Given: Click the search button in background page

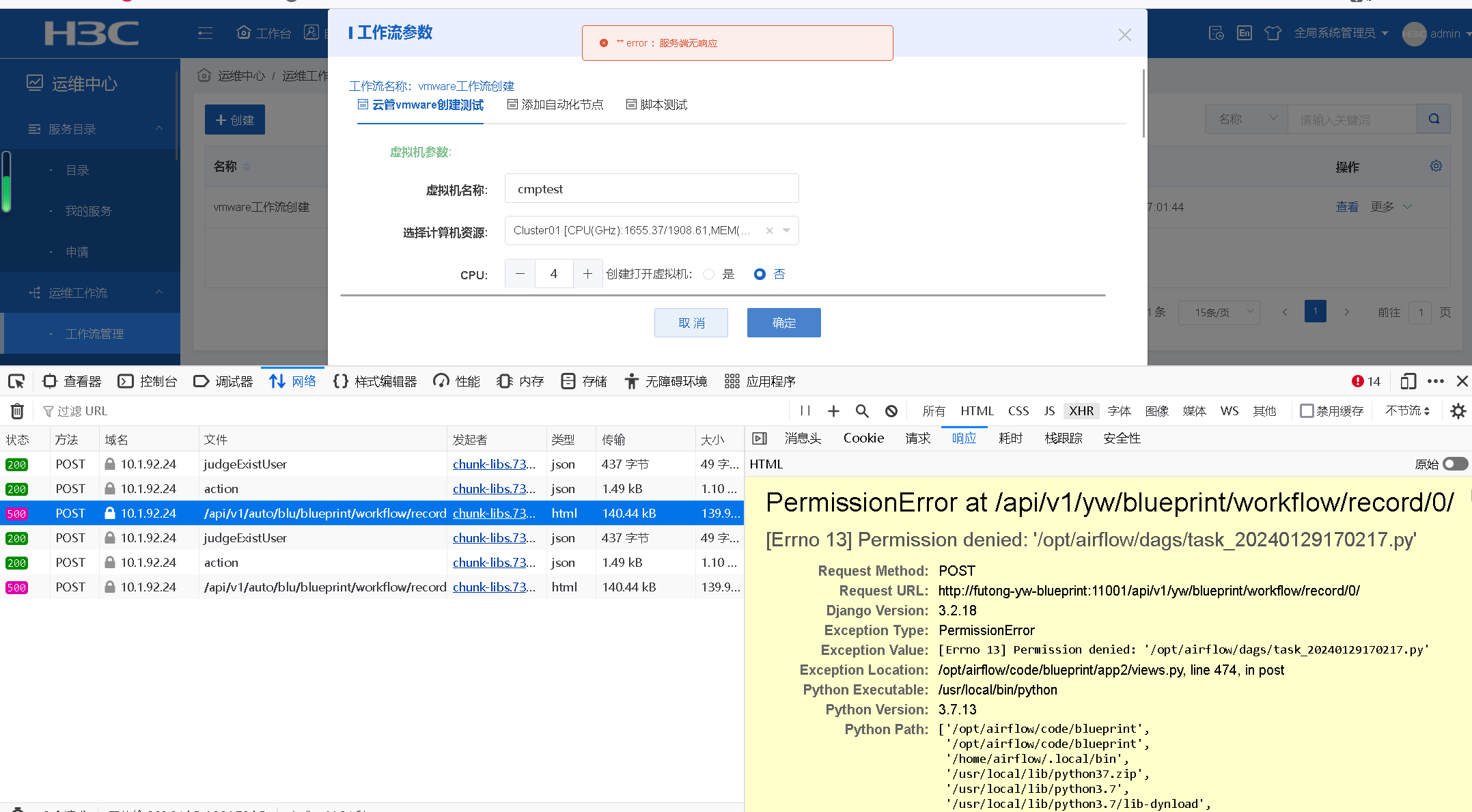Looking at the screenshot, I should pos(1434,119).
